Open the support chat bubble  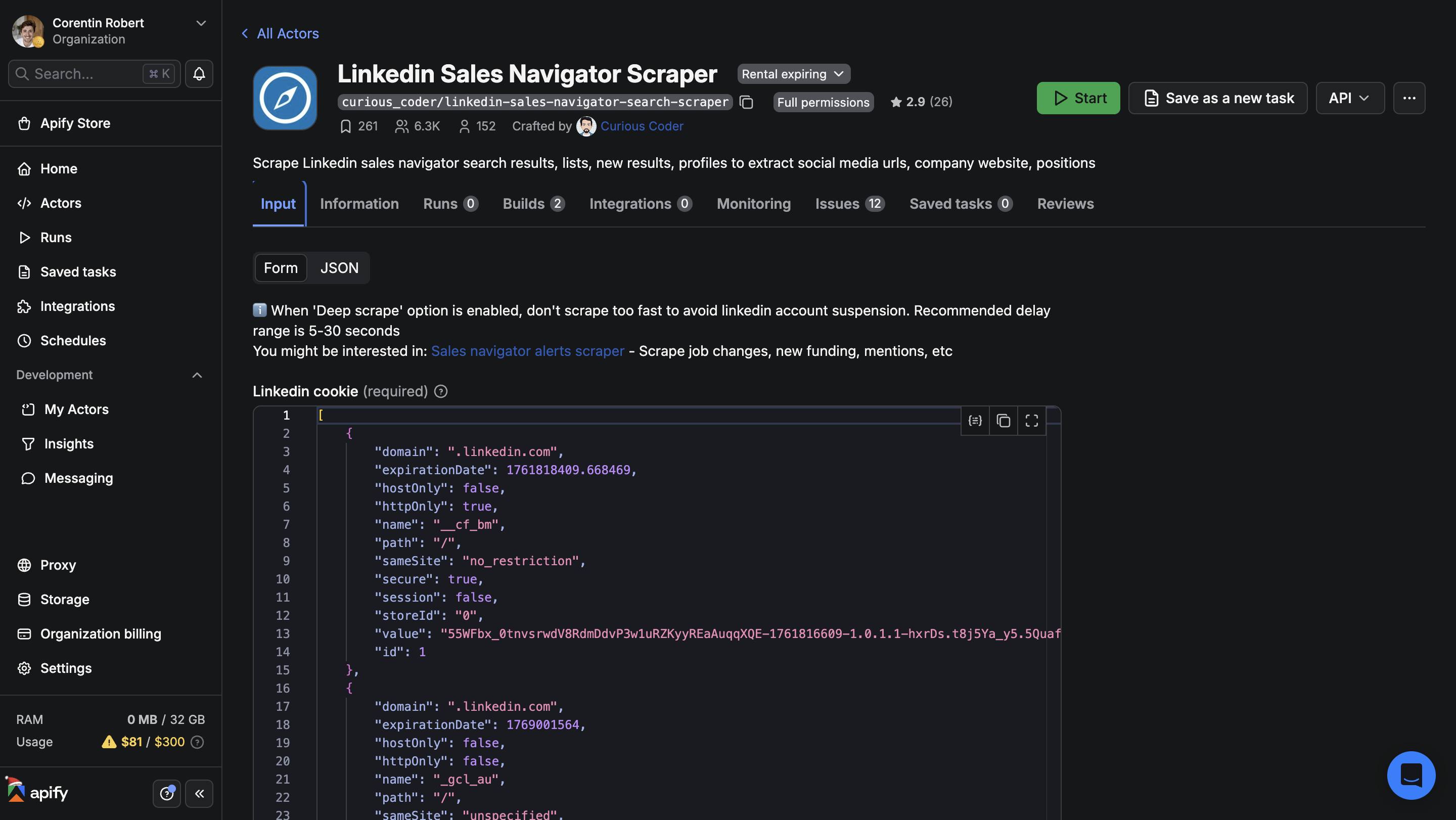(x=1411, y=775)
